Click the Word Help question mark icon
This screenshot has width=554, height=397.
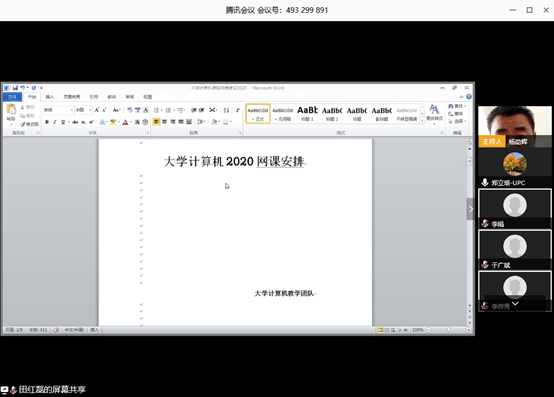tap(469, 96)
